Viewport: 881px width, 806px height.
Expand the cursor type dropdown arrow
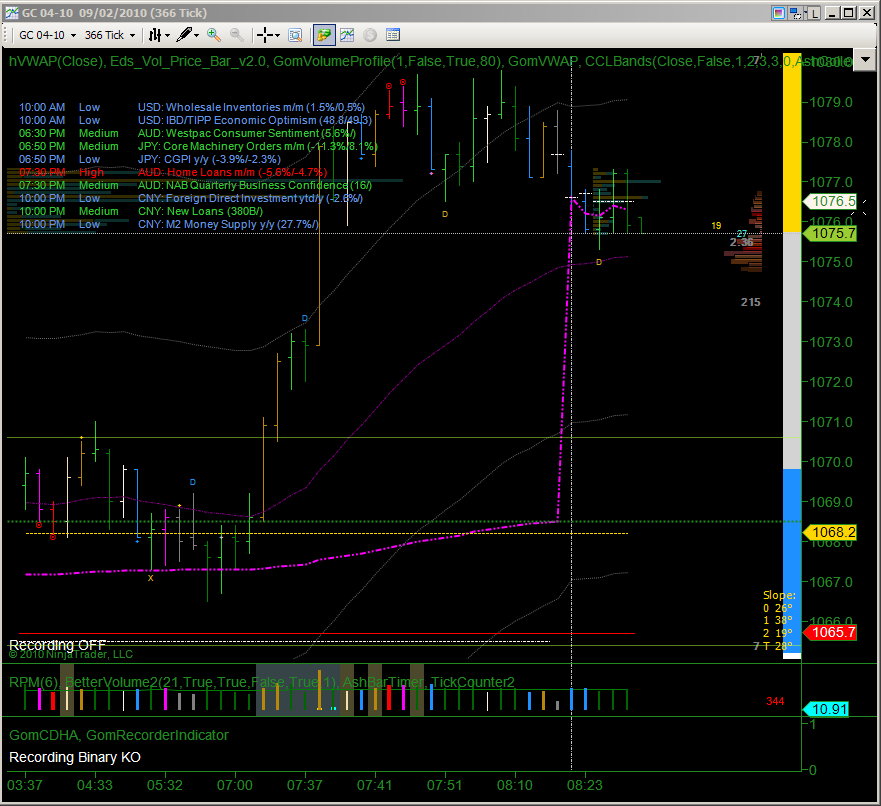pos(277,35)
